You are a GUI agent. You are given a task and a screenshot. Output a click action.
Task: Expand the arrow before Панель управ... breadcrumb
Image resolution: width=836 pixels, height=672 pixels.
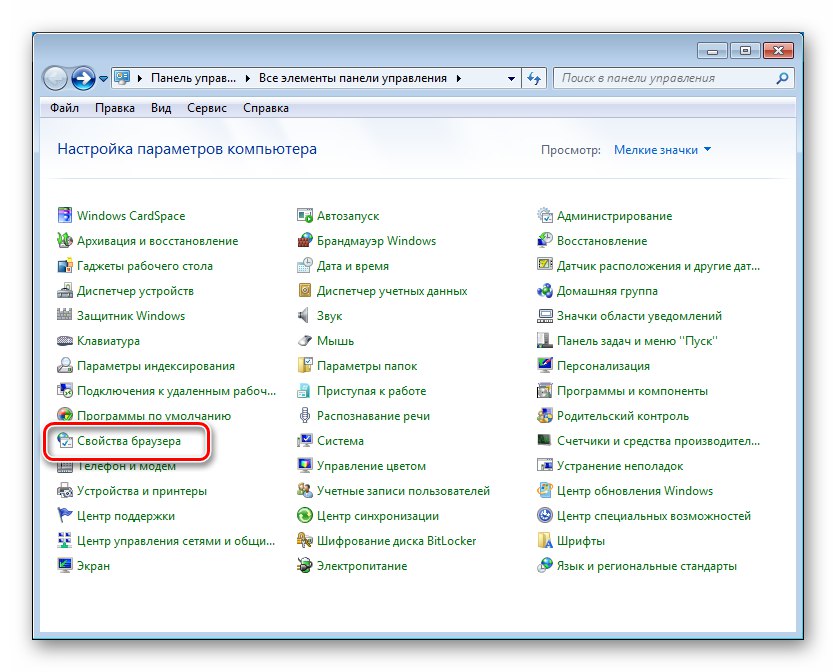(x=140, y=78)
